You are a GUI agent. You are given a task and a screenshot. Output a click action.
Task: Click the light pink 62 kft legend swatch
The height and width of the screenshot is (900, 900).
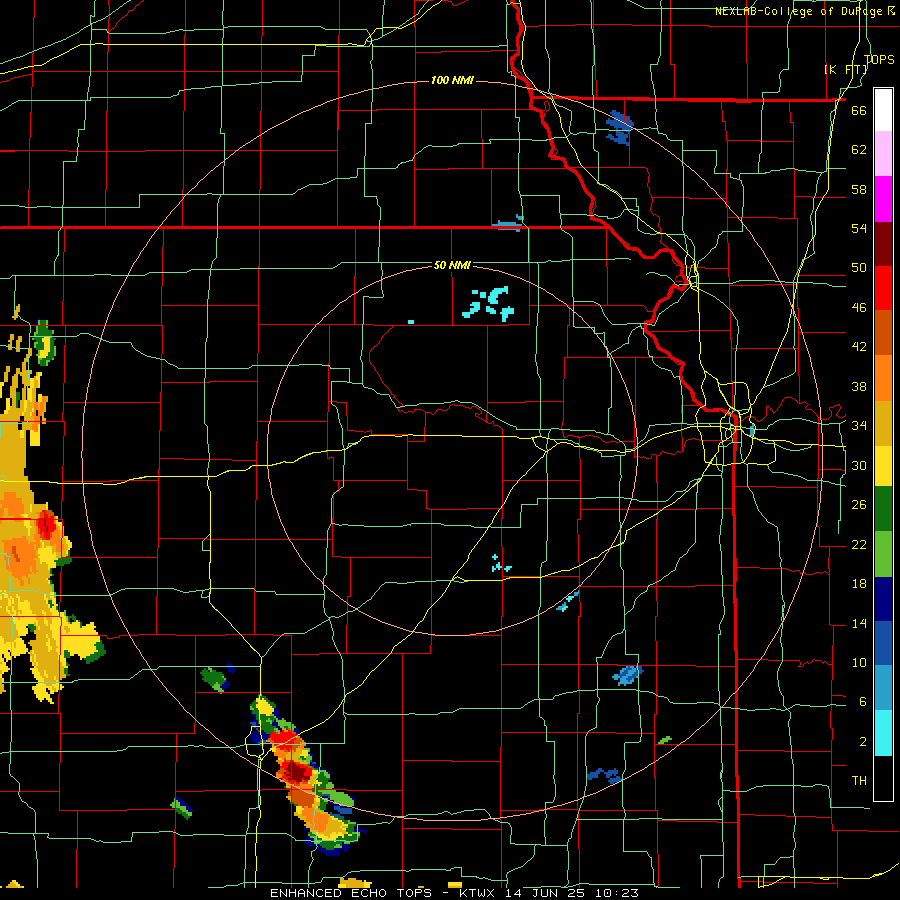coord(883,153)
